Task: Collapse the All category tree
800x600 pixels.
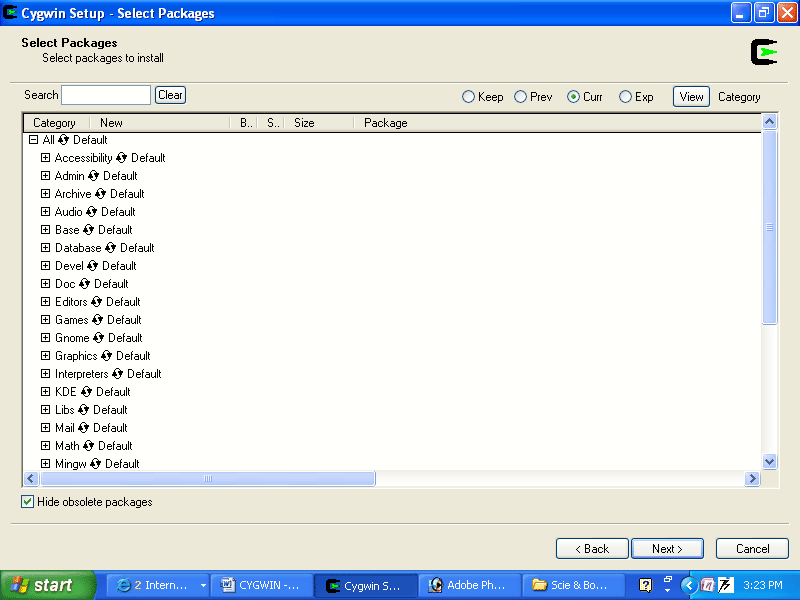Action: click(x=34, y=140)
